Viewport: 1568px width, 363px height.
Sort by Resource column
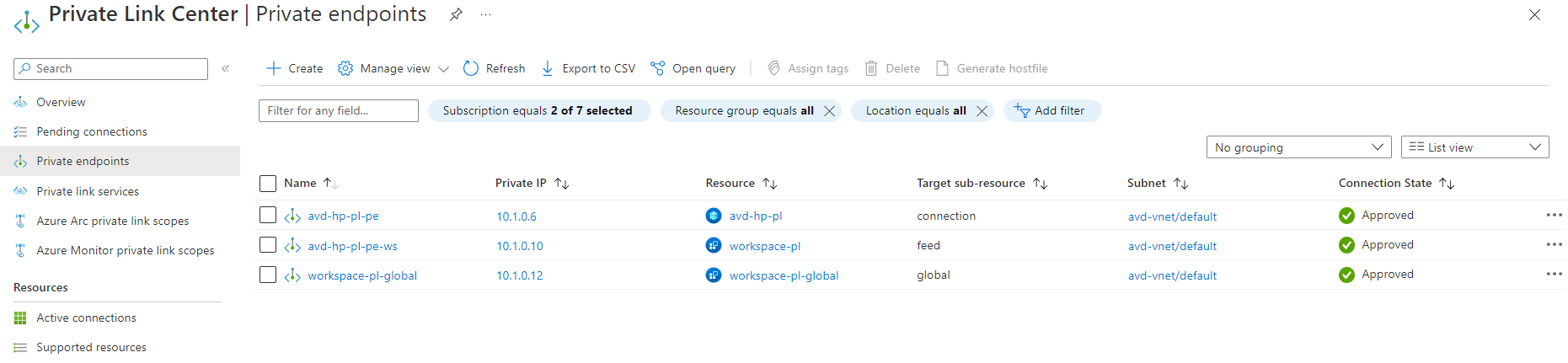[x=741, y=183]
